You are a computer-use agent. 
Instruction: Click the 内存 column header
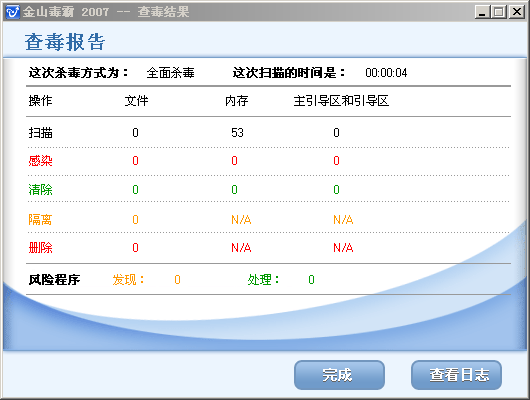point(237,101)
